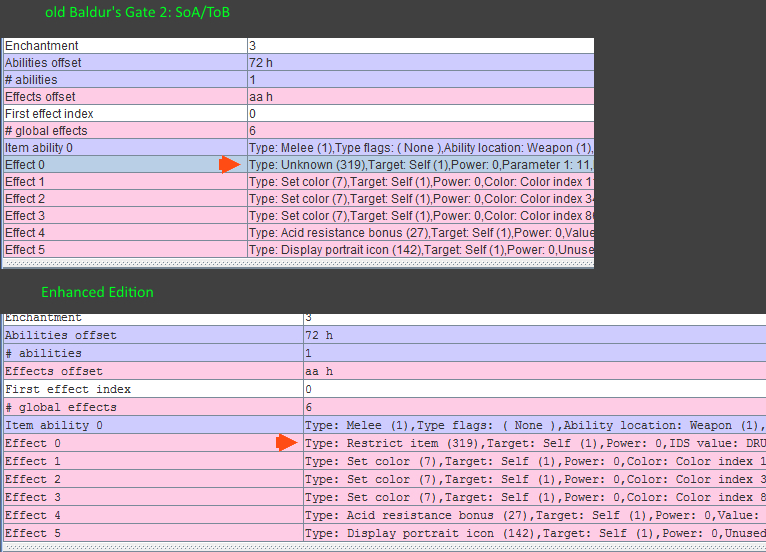This screenshot has width=766, height=552.
Task: Open Effect 2 'Set color (7)' value, top table
Action: click(421, 199)
